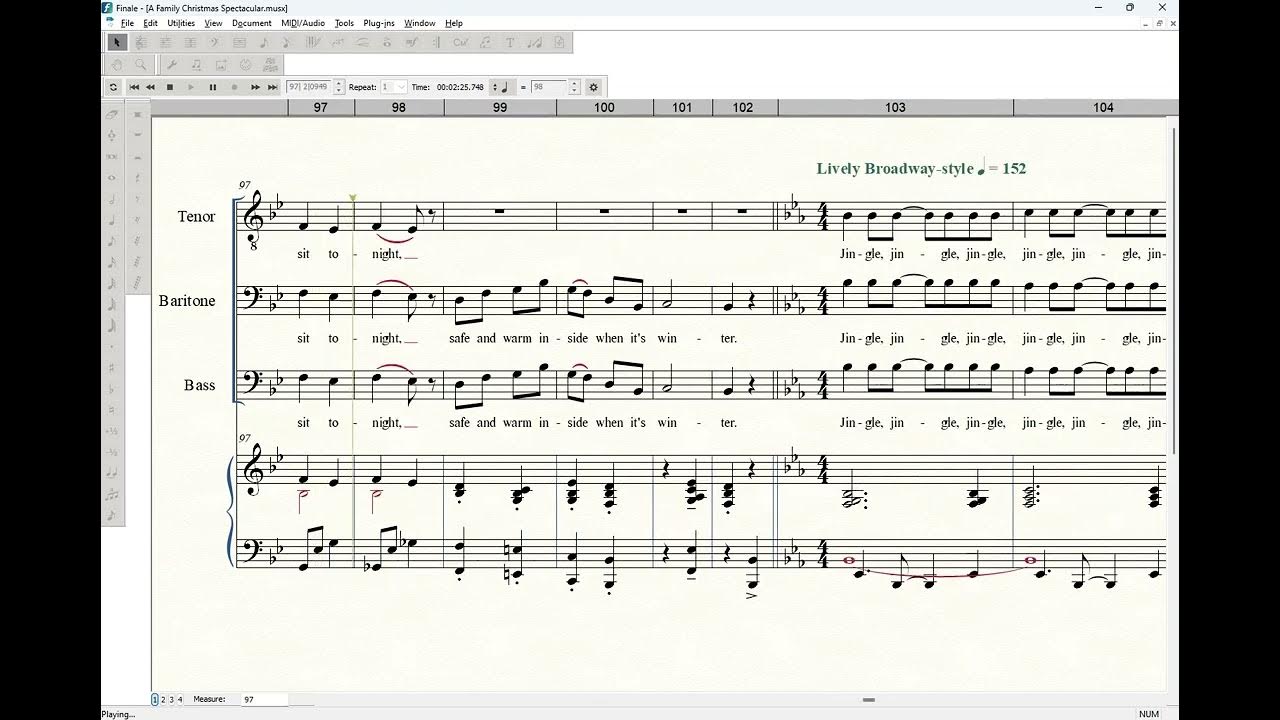The image size is (1280, 720).
Task: Pause playback
Action: point(213,87)
